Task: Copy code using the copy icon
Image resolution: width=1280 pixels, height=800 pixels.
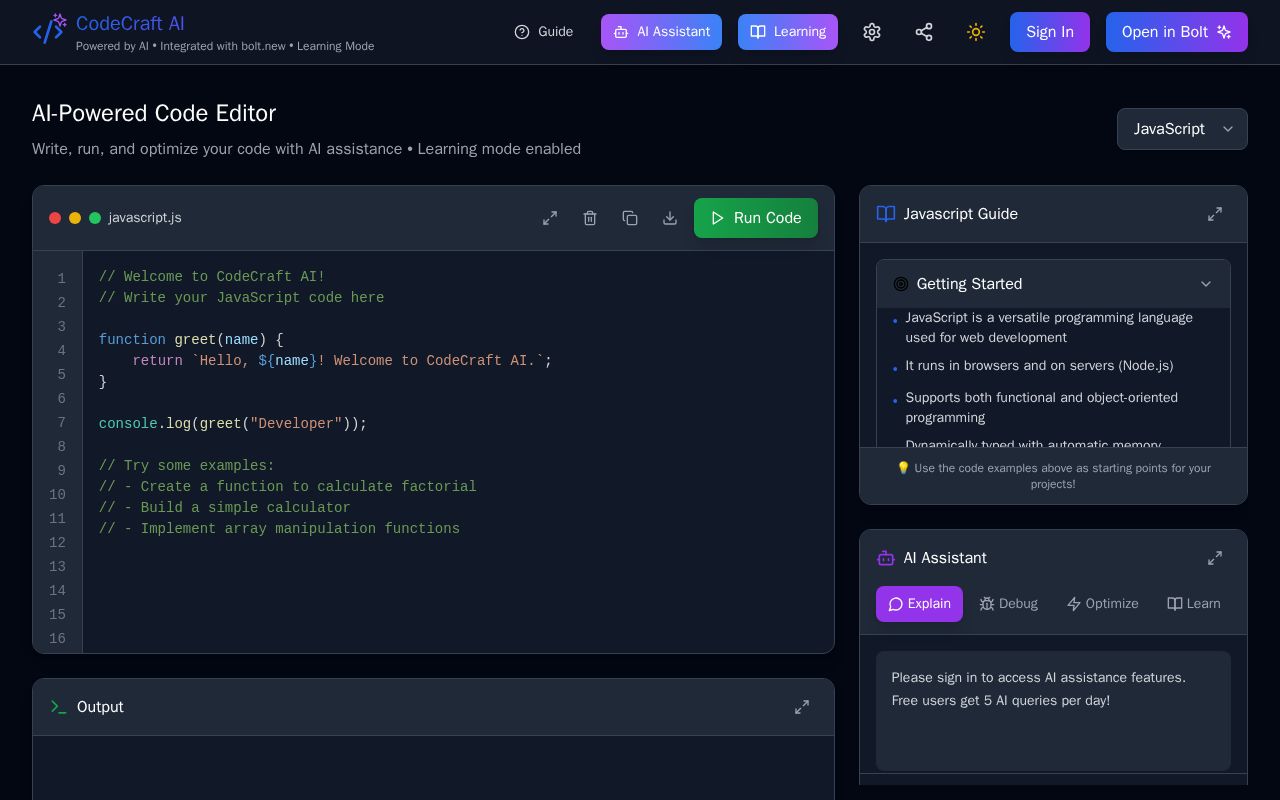Action: tap(630, 218)
